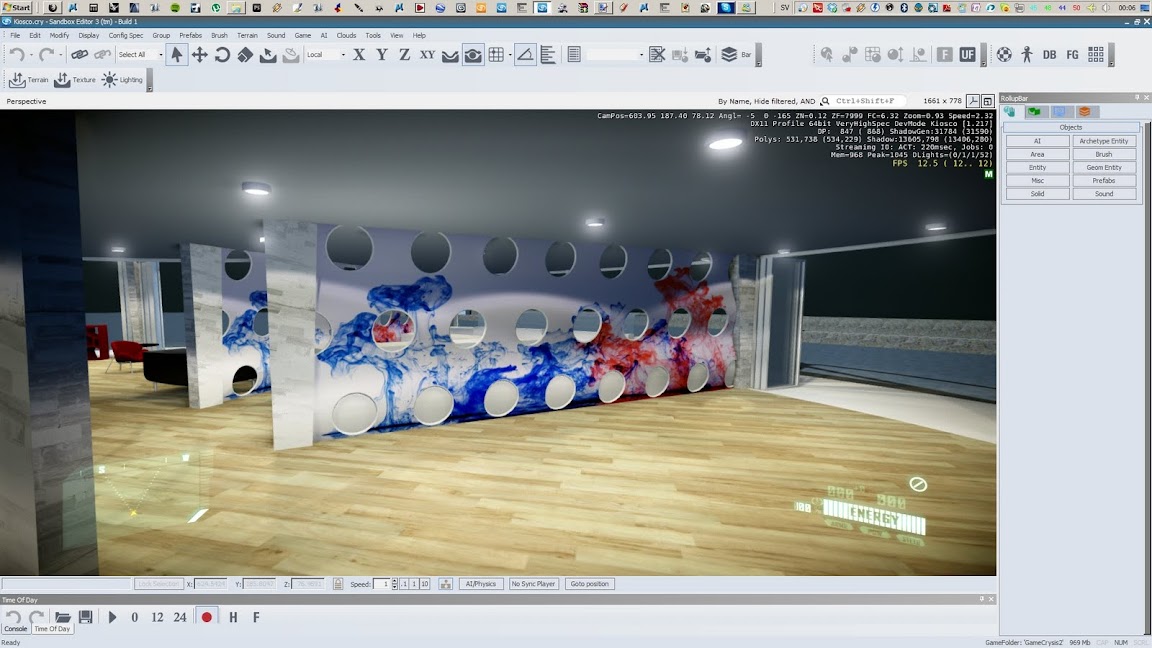This screenshot has height=648, width=1152.
Task: Activate the Rotate tool
Action: (222, 54)
